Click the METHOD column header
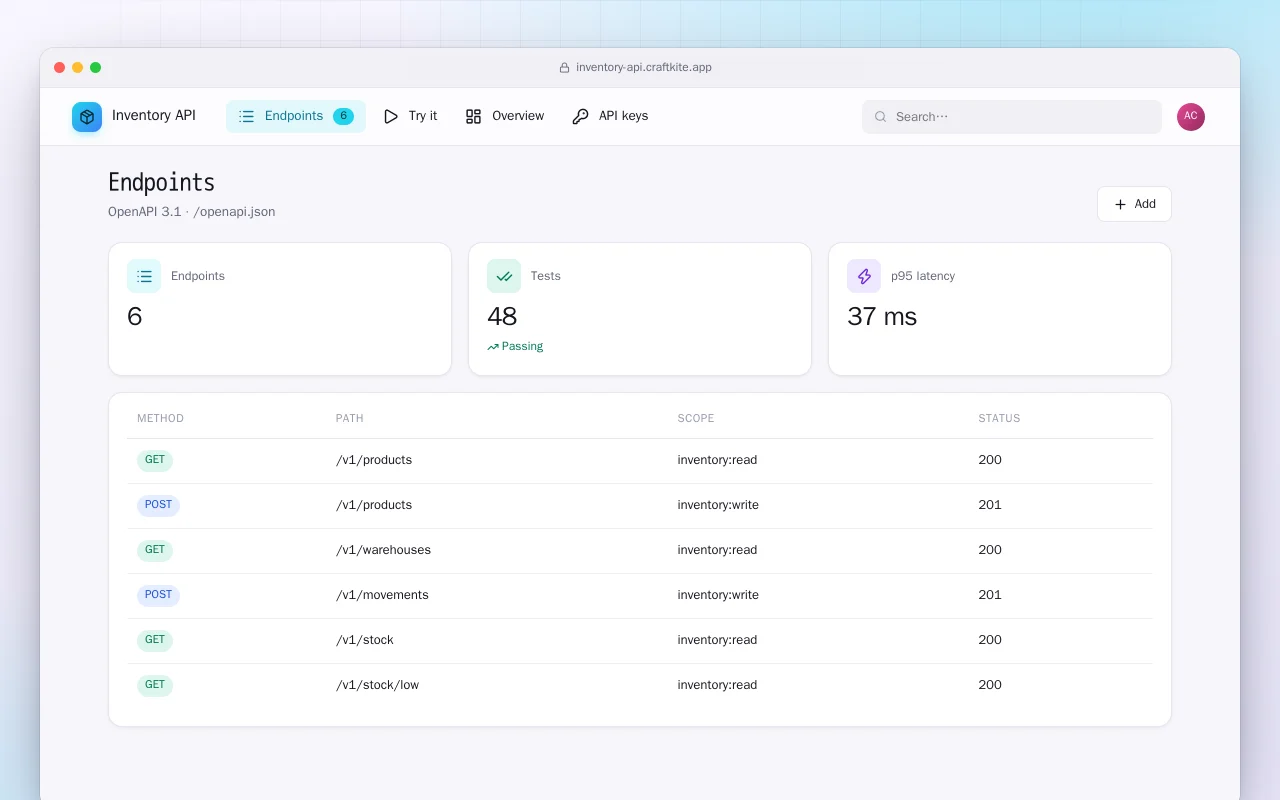The image size is (1280, 800). pos(160,418)
